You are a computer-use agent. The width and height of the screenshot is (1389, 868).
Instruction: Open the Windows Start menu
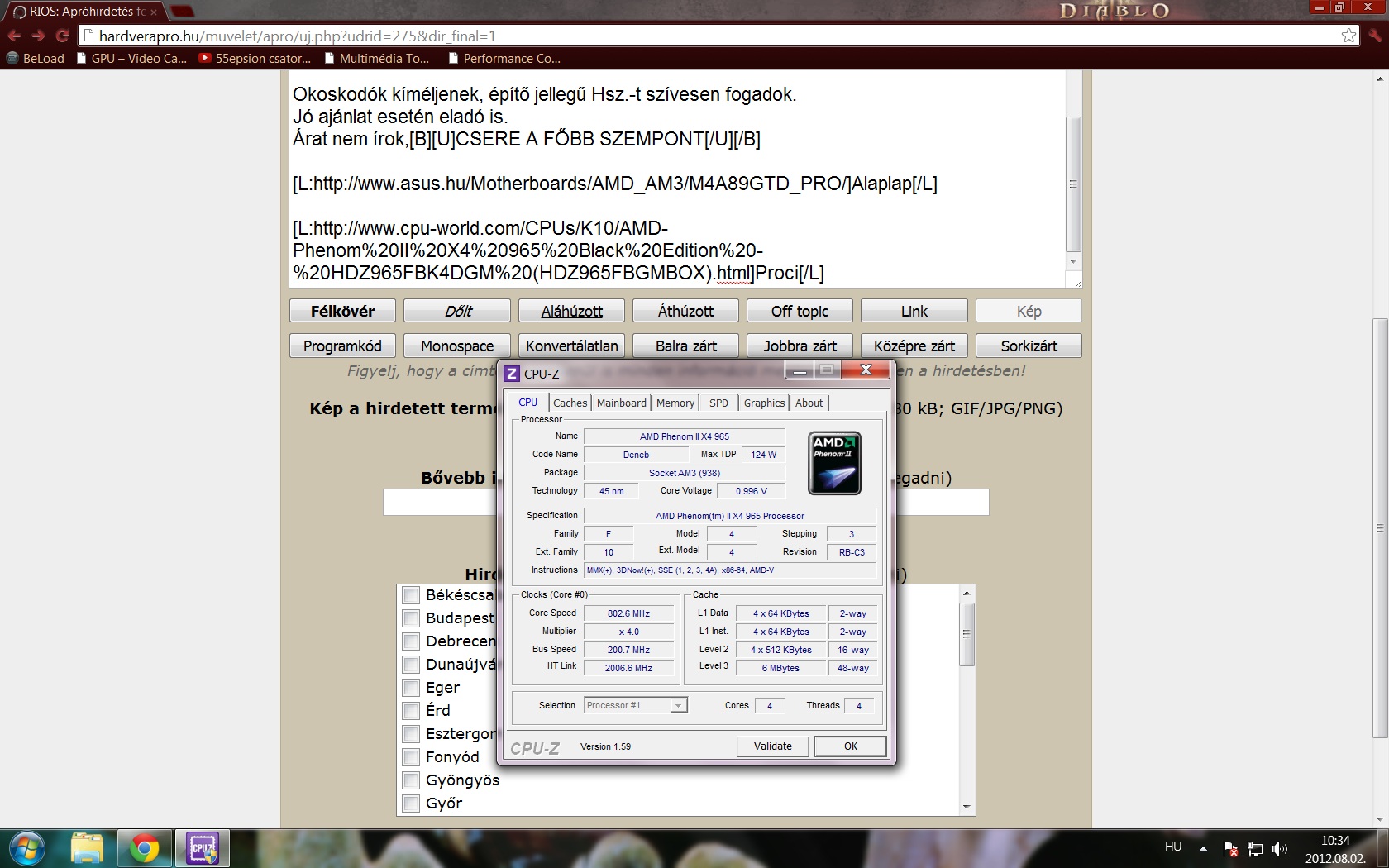[x=26, y=848]
